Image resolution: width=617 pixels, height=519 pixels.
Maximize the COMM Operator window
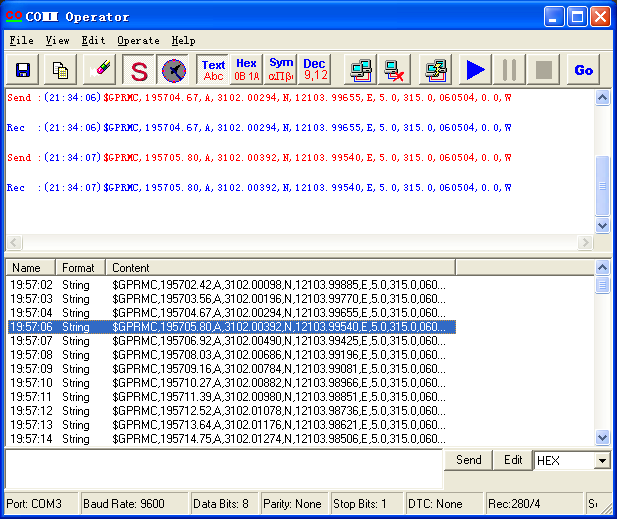tap(577, 17)
